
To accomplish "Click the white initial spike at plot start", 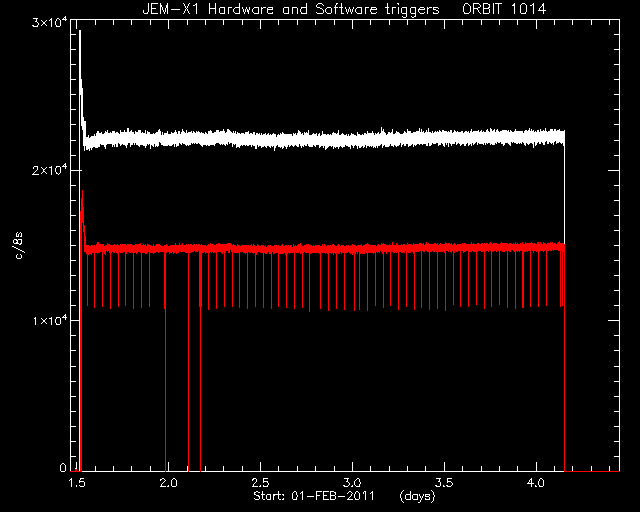I will pyautogui.click(x=80, y=82).
